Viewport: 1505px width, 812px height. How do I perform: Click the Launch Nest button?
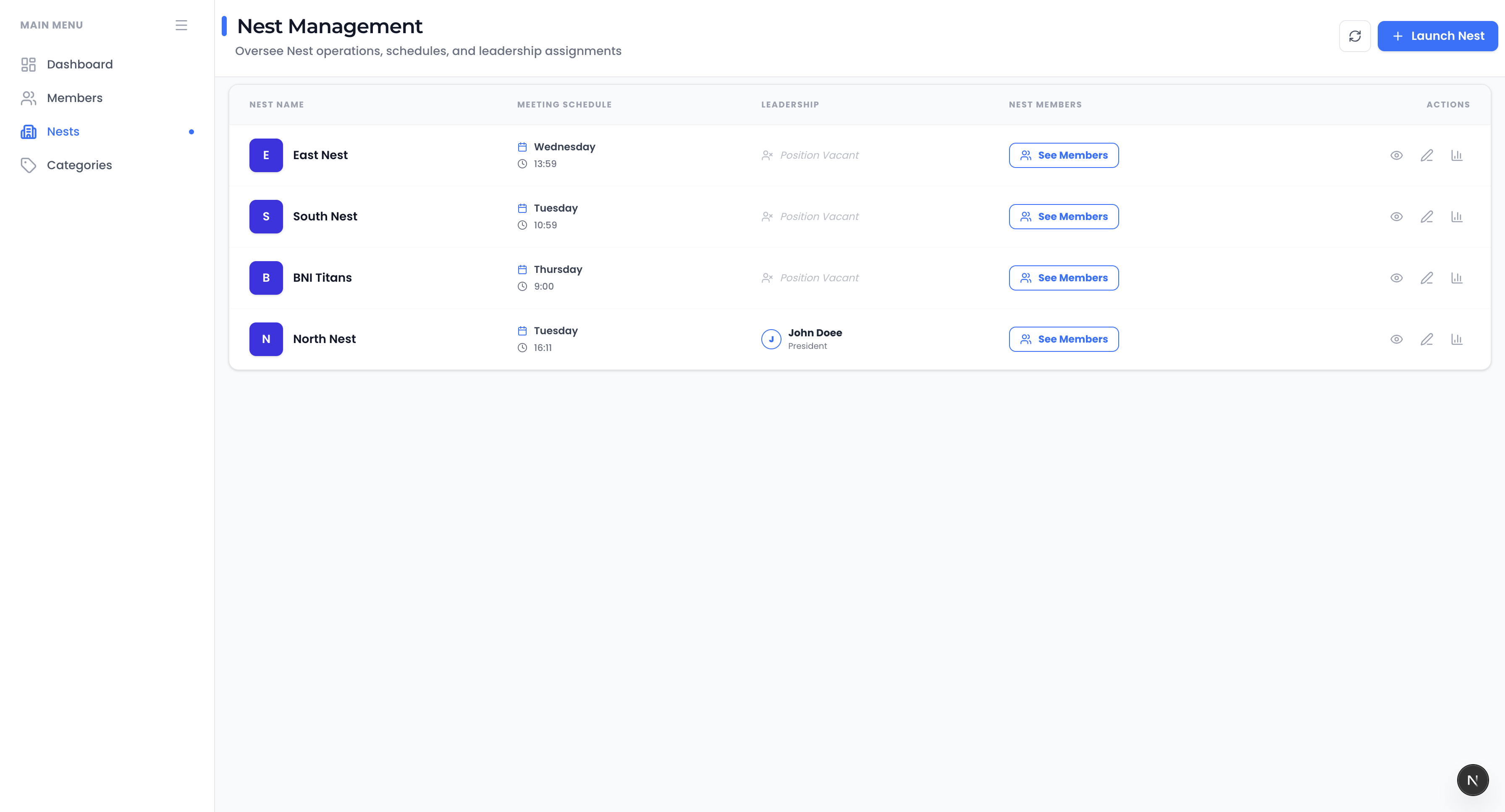pos(1437,36)
